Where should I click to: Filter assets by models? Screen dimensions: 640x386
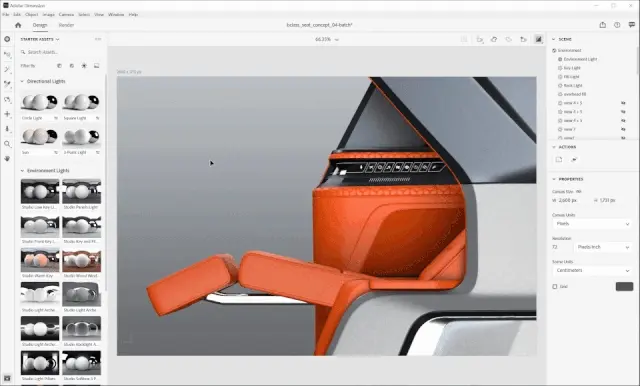tap(59, 65)
